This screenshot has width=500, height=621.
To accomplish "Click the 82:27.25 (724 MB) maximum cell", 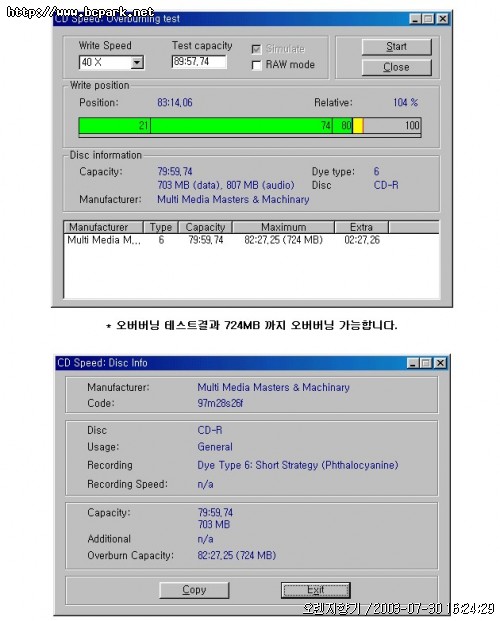I will tap(283, 240).
